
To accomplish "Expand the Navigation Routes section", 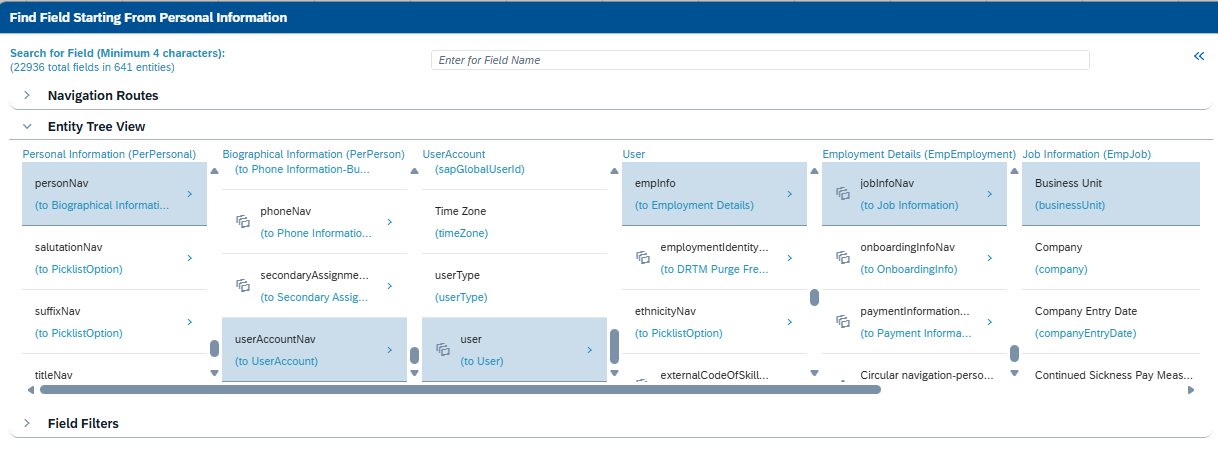I will click(27, 95).
